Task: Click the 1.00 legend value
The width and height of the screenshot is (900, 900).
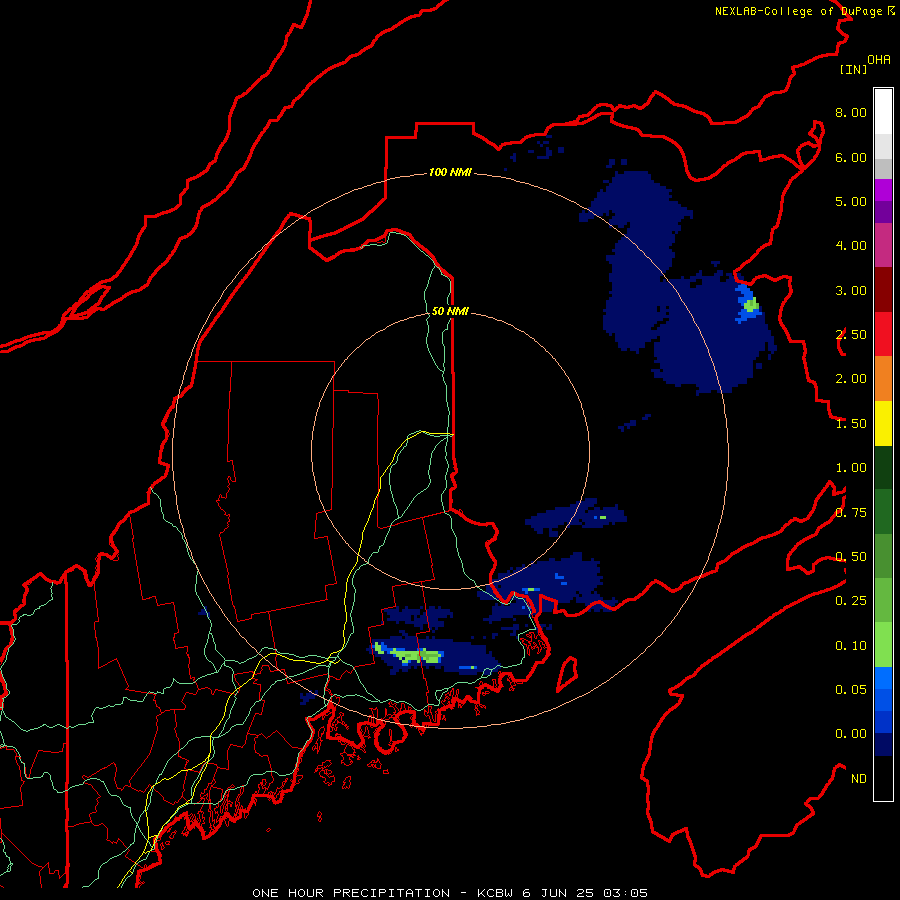Action: 851,468
